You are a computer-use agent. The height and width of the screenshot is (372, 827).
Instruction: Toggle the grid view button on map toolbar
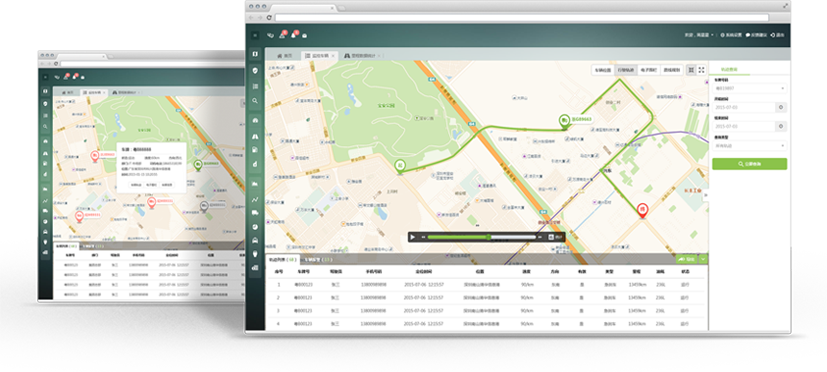(x=691, y=70)
